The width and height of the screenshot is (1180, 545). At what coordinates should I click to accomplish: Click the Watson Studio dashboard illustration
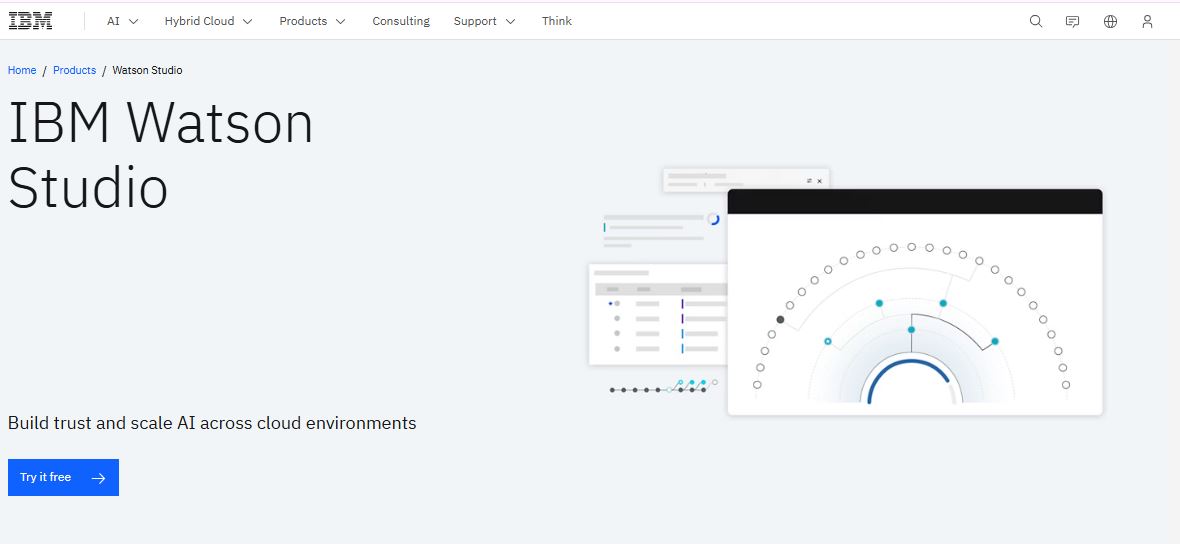point(845,292)
